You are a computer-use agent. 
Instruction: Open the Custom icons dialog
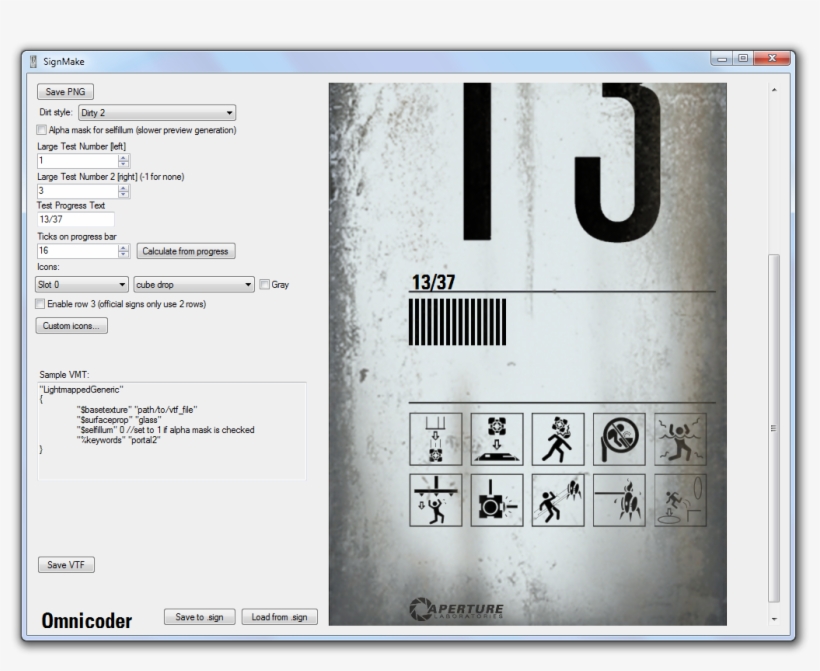72,326
